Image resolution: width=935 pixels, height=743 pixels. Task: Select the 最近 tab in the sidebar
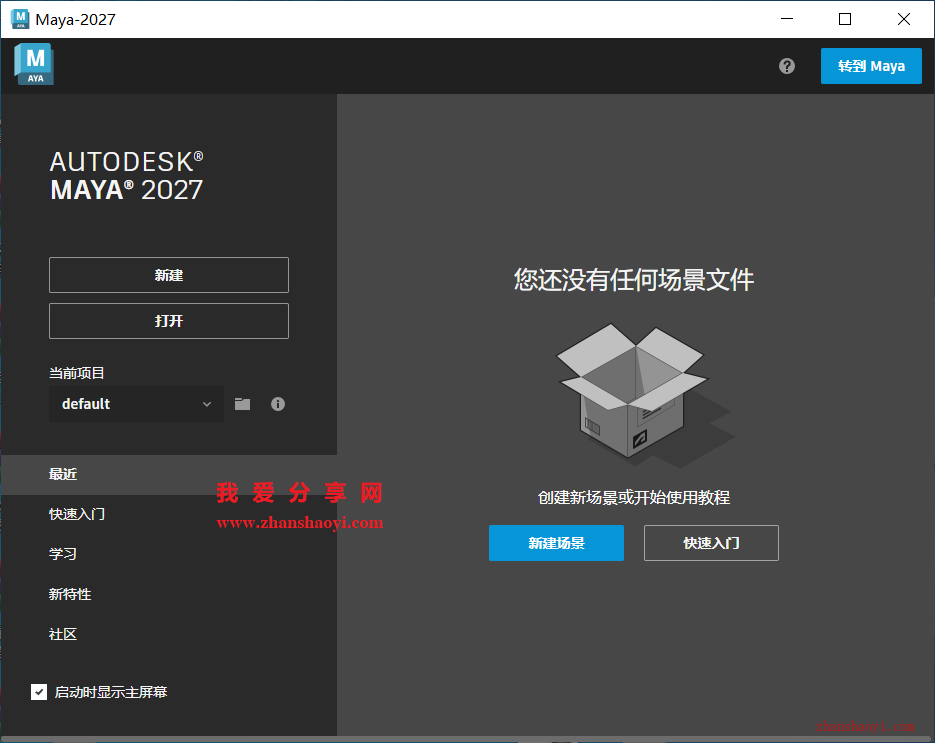pos(64,474)
